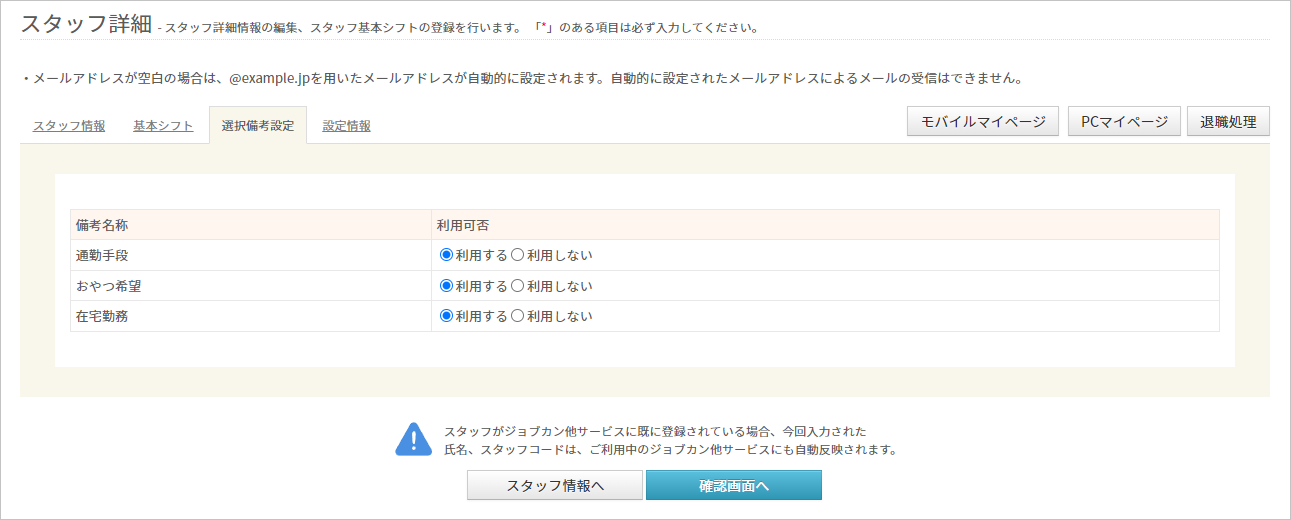Switch to the 基本シフト tab

[x=163, y=126]
